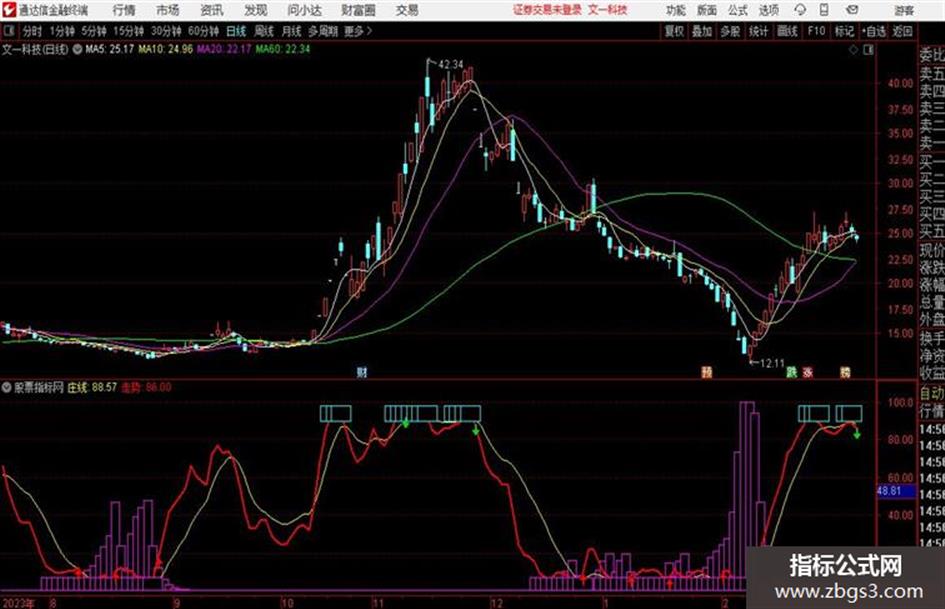Click the 庄线 88.57 indicator value
This screenshot has height=609, width=945.
[x=92, y=388]
